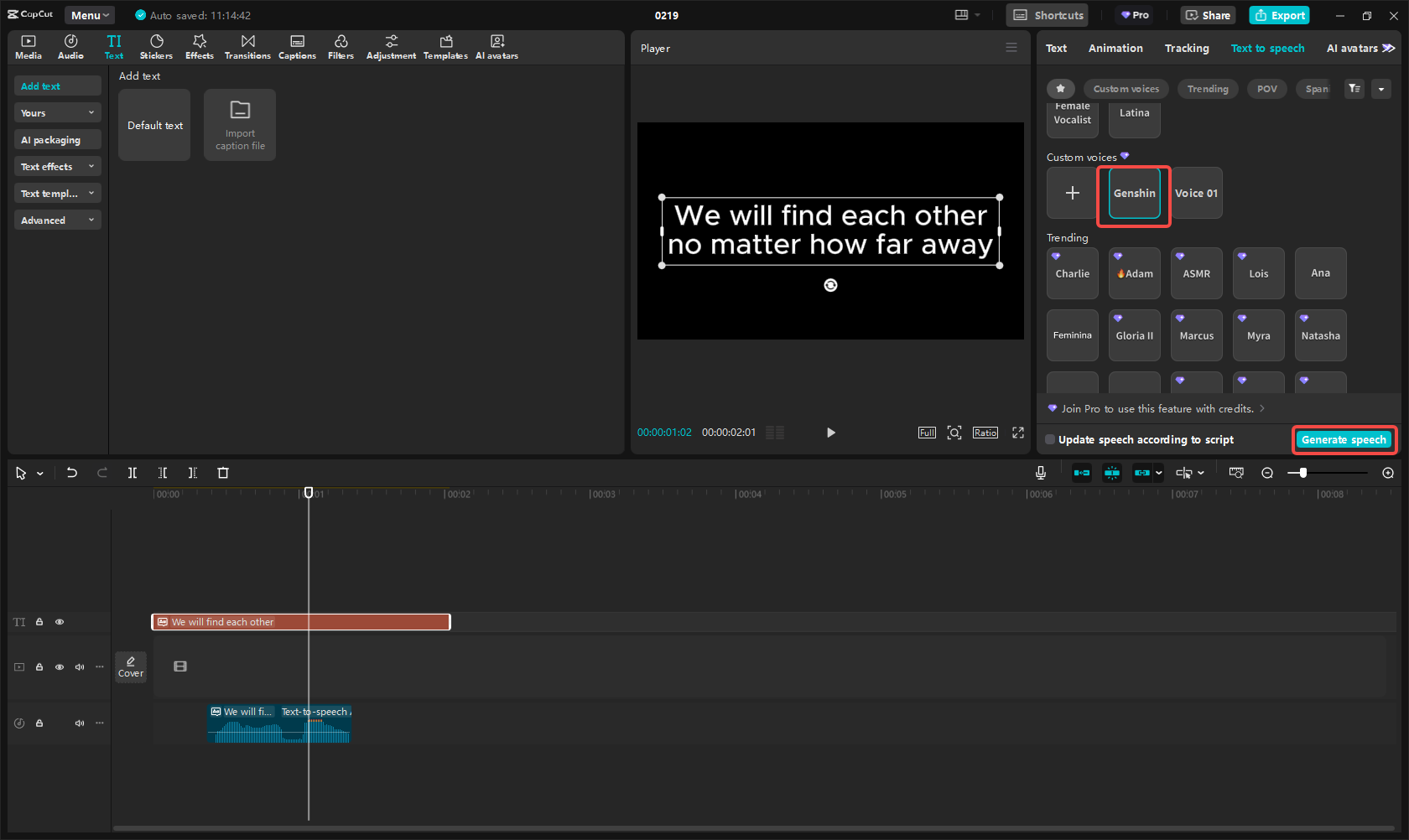Adjust the timeline zoom slider
Image resolution: width=1409 pixels, height=840 pixels.
coord(1302,473)
